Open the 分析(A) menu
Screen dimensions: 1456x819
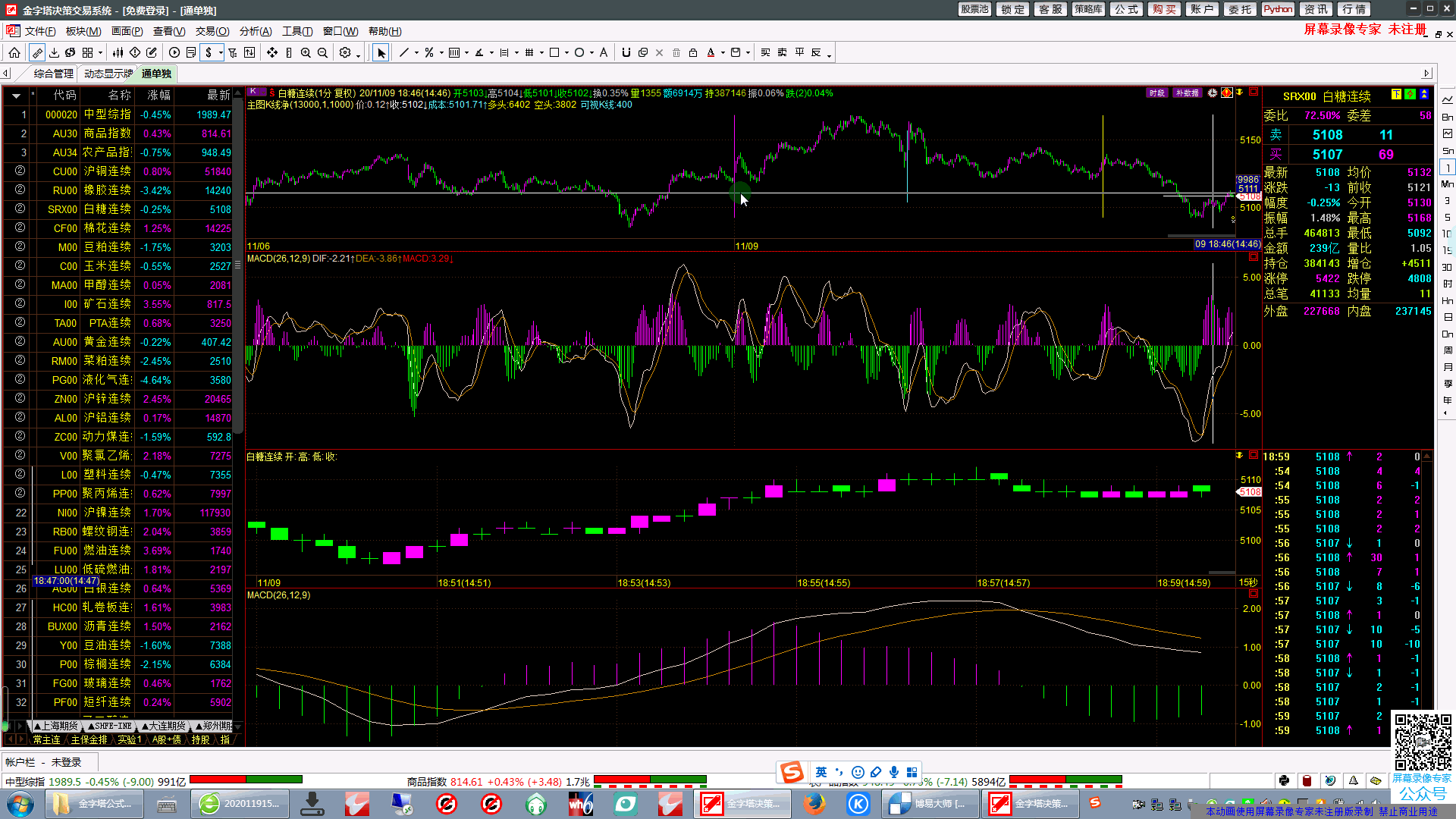point(255,31)
